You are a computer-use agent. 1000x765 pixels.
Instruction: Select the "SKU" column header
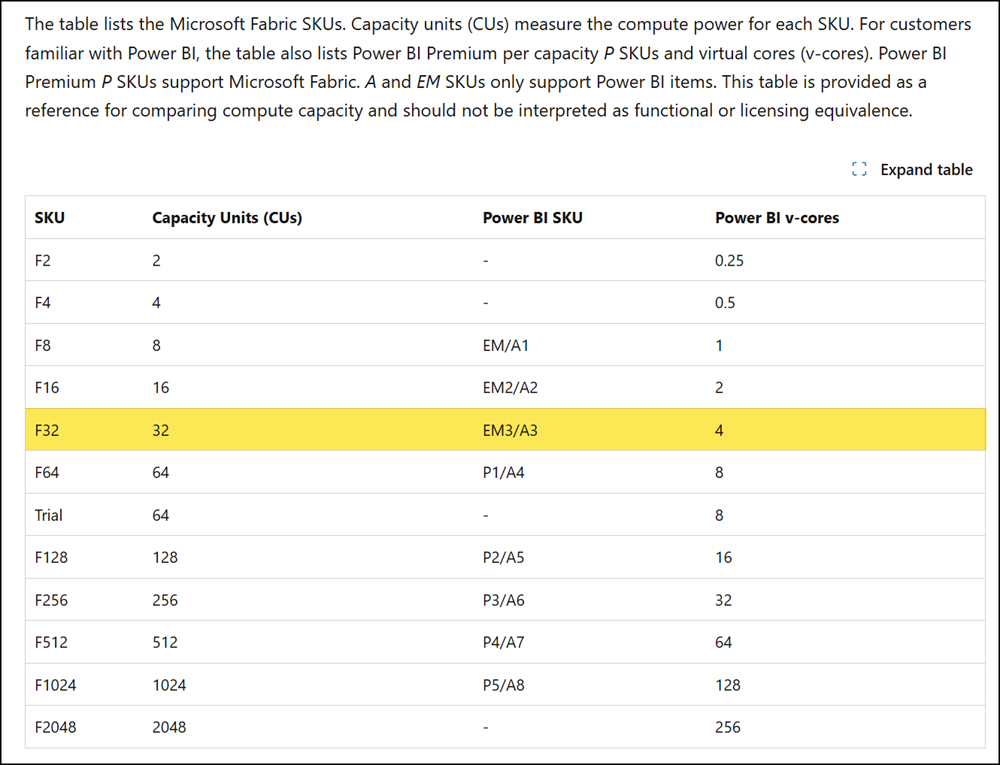49,218
